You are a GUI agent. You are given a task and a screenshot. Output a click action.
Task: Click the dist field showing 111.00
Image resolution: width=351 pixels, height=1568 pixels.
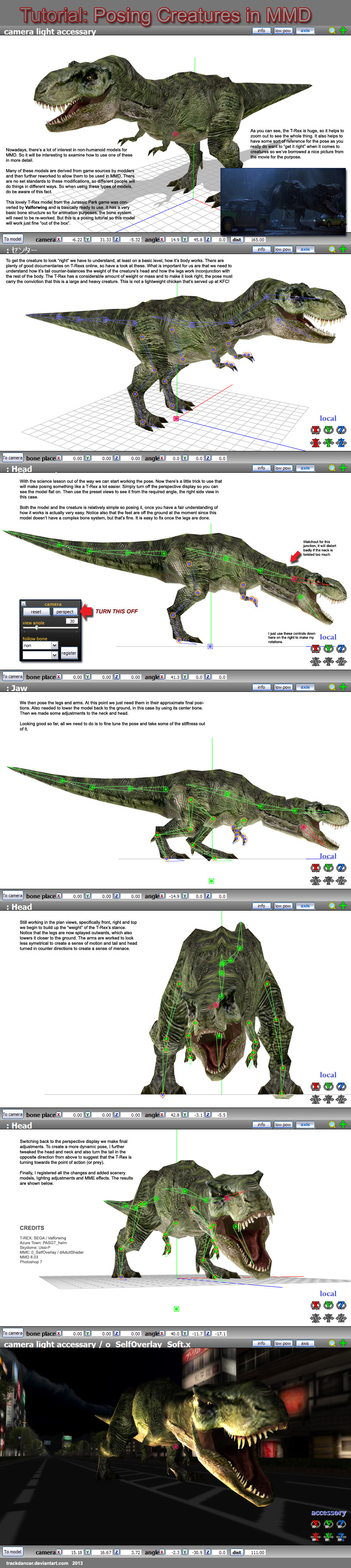pos(255,1552)
